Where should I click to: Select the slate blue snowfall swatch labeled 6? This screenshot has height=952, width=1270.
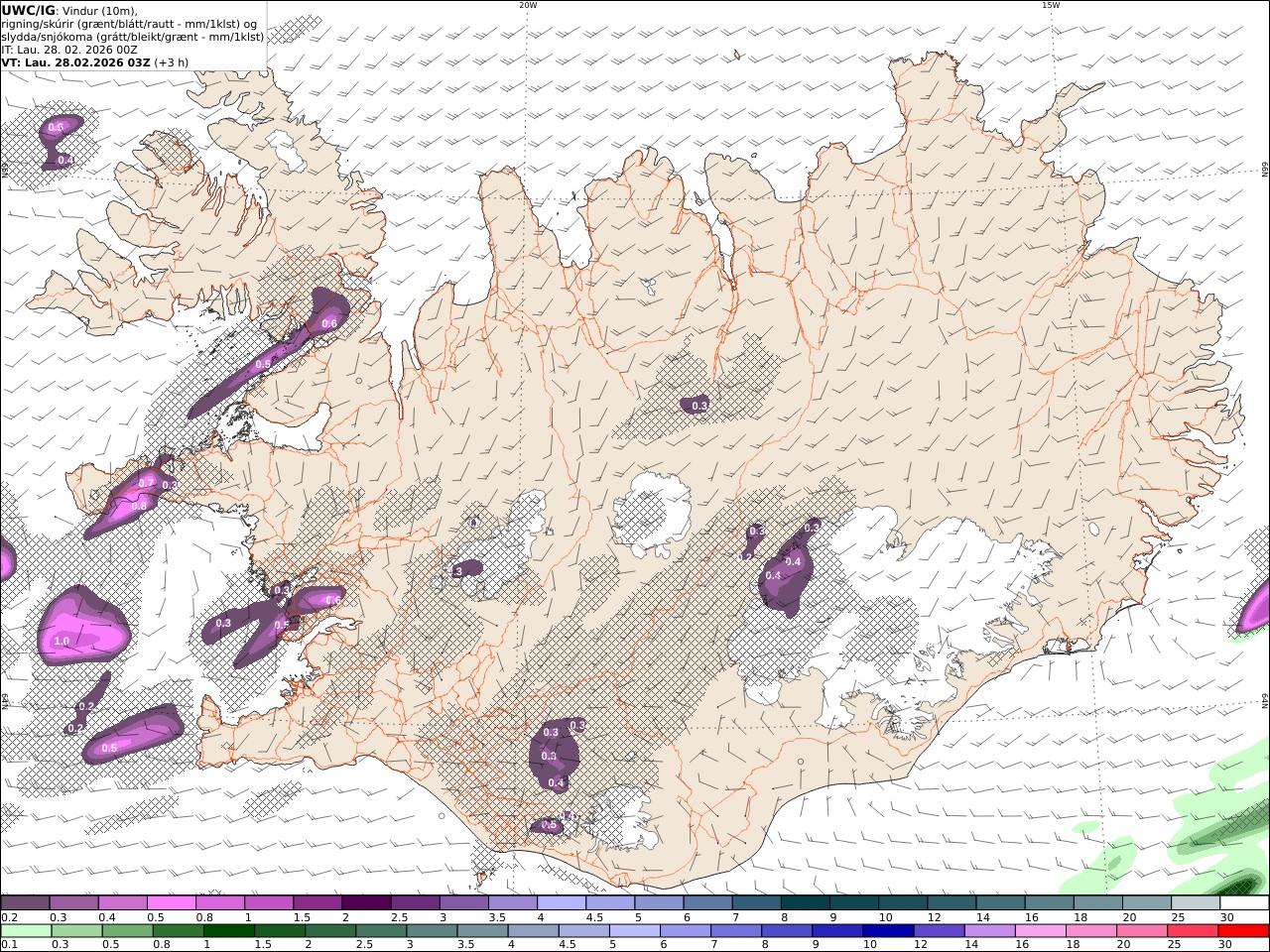[x=706, y=902]
